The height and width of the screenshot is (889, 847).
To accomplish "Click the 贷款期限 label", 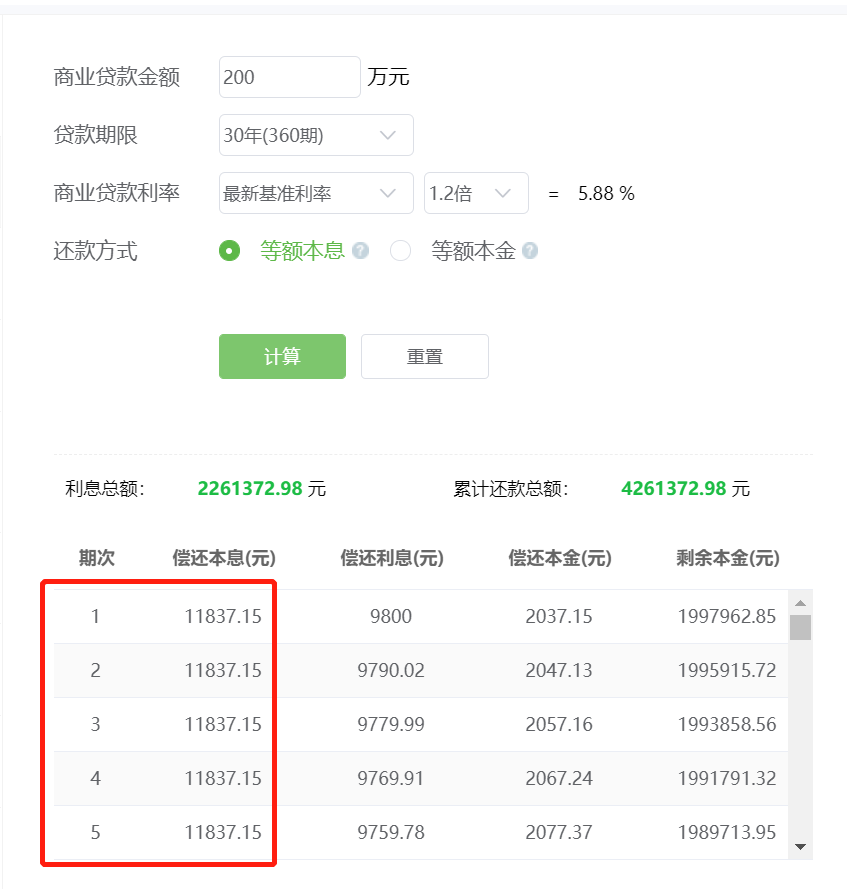I will point(96,135).
